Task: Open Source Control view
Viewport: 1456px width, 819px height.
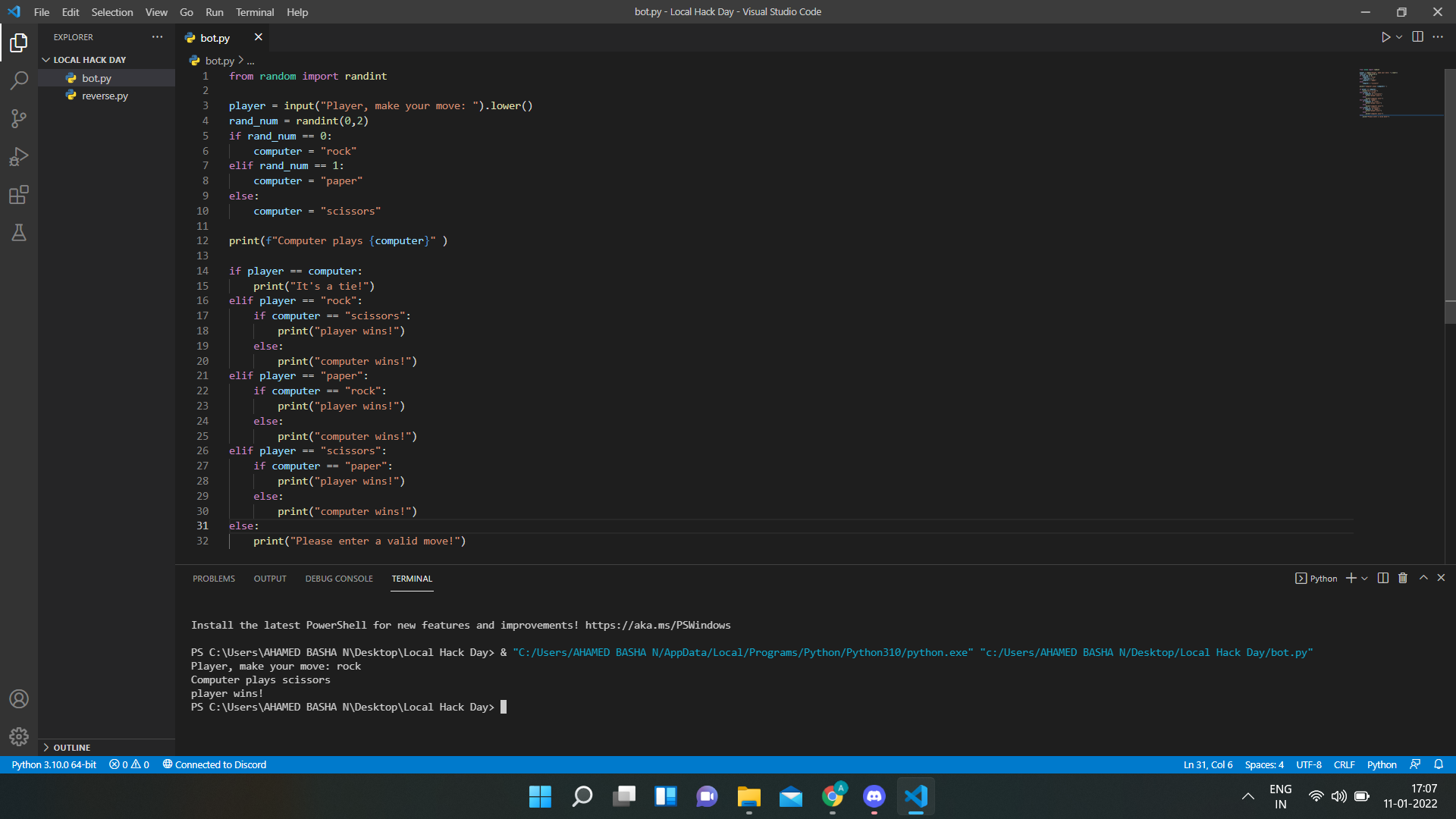Action: (19, 118)
